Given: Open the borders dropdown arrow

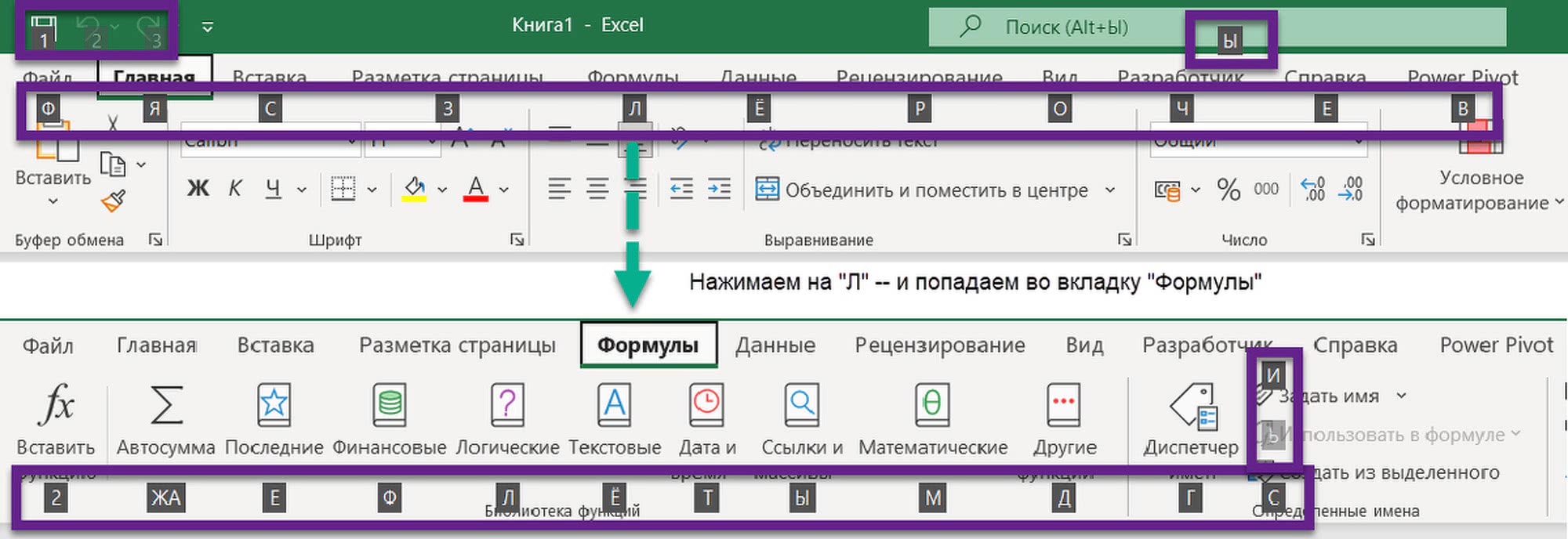Looking at the screenshot, I should click(x=372, y=190).
